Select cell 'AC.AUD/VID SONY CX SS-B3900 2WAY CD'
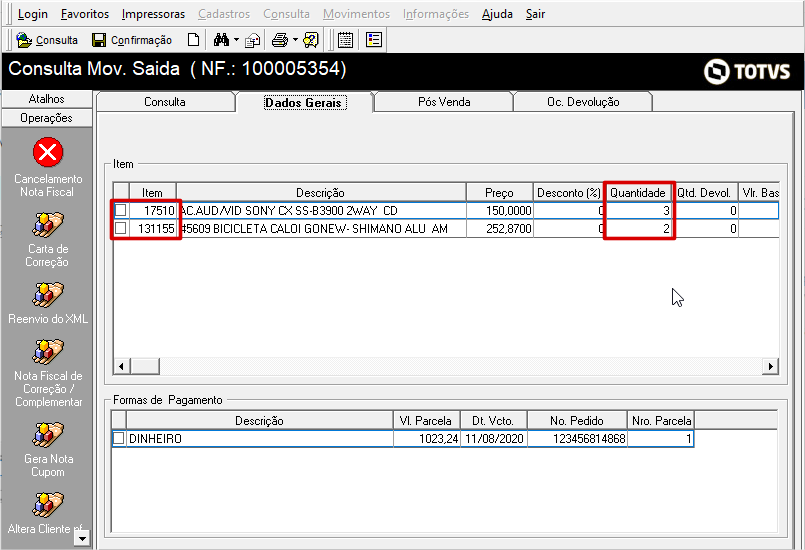Viewport: 805px width, 550px height. (321, 211)
